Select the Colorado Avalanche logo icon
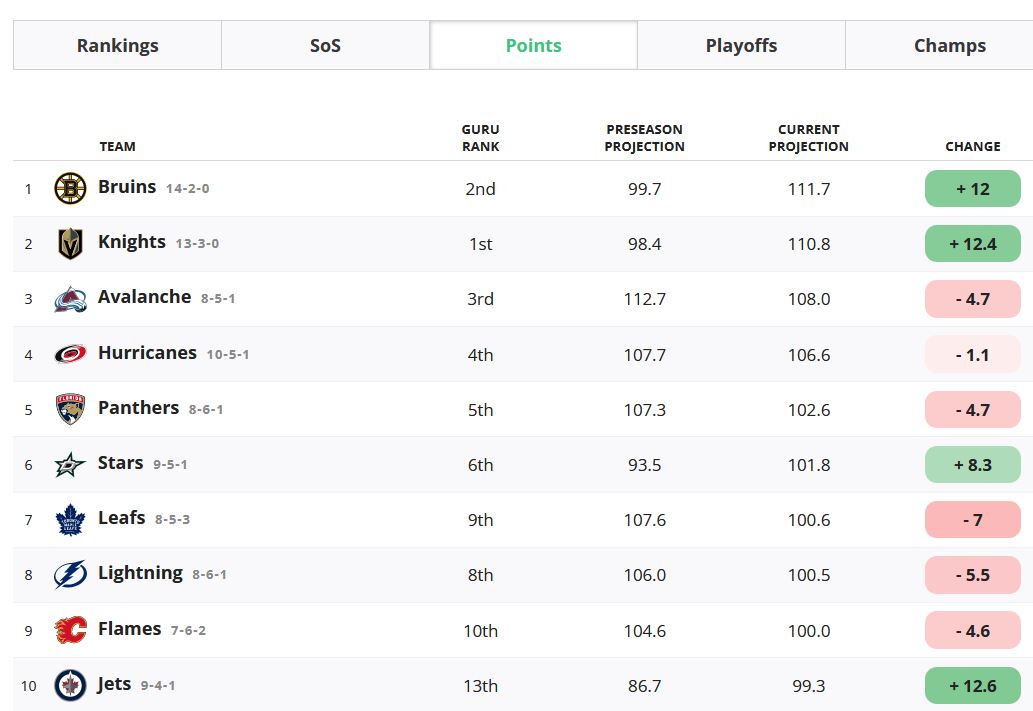The height and width of the screenshot is (711, 1033). [x=70, y=299]
